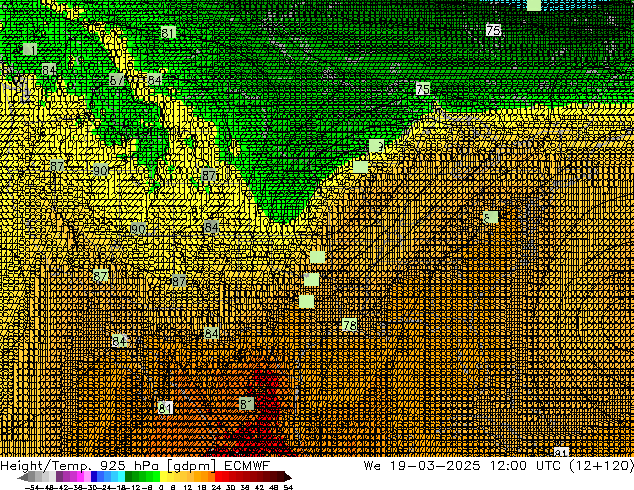The height and width of the screenshot is (490, 634).
Task: Pick the bright yellow legend swatch
Action: click(x=163, y=477)
